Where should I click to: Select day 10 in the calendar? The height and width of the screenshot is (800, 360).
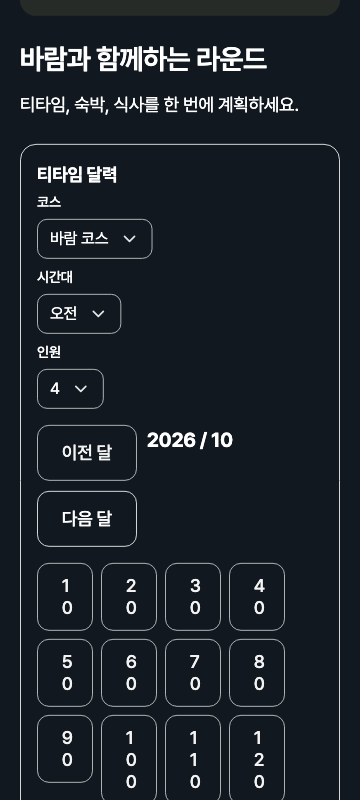point(129,758)
